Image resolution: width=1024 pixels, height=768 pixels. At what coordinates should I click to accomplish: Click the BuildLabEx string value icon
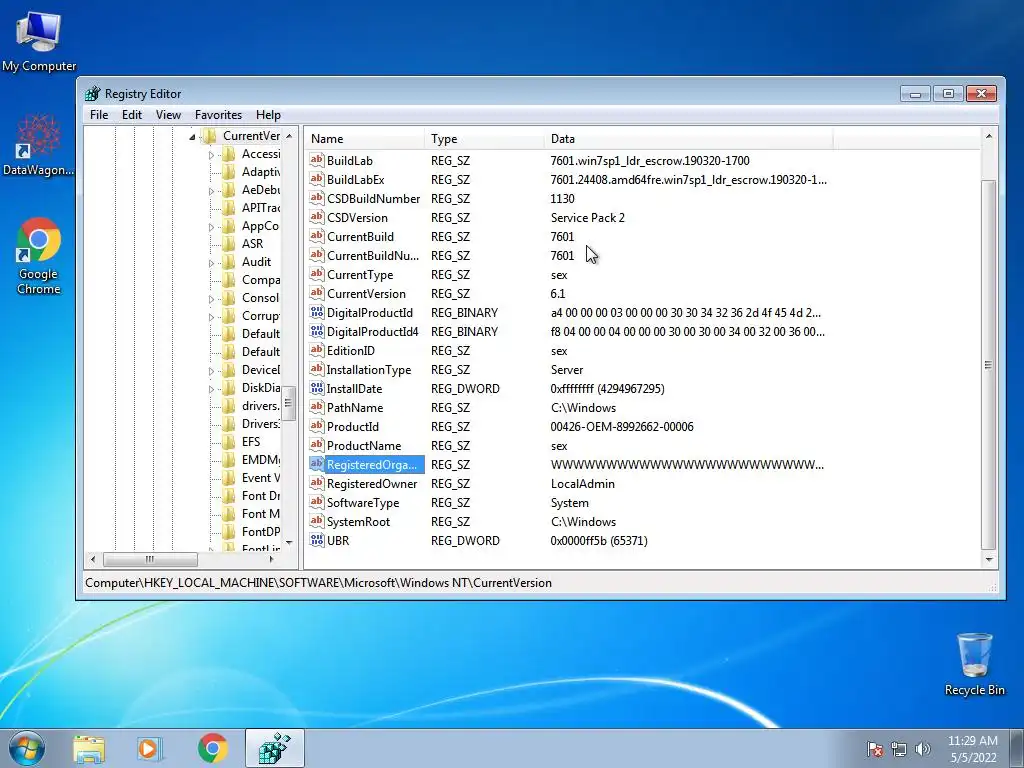(317, 179)
